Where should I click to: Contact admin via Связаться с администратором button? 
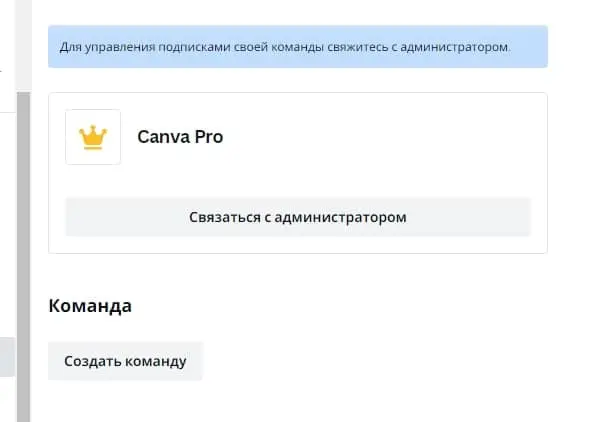[298, 217]
